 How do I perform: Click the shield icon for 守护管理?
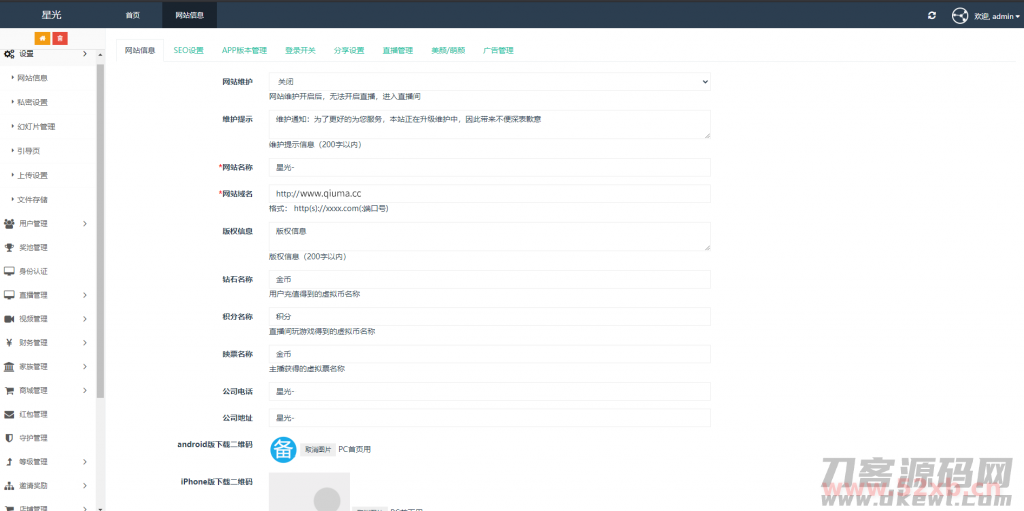pos(9,438)
